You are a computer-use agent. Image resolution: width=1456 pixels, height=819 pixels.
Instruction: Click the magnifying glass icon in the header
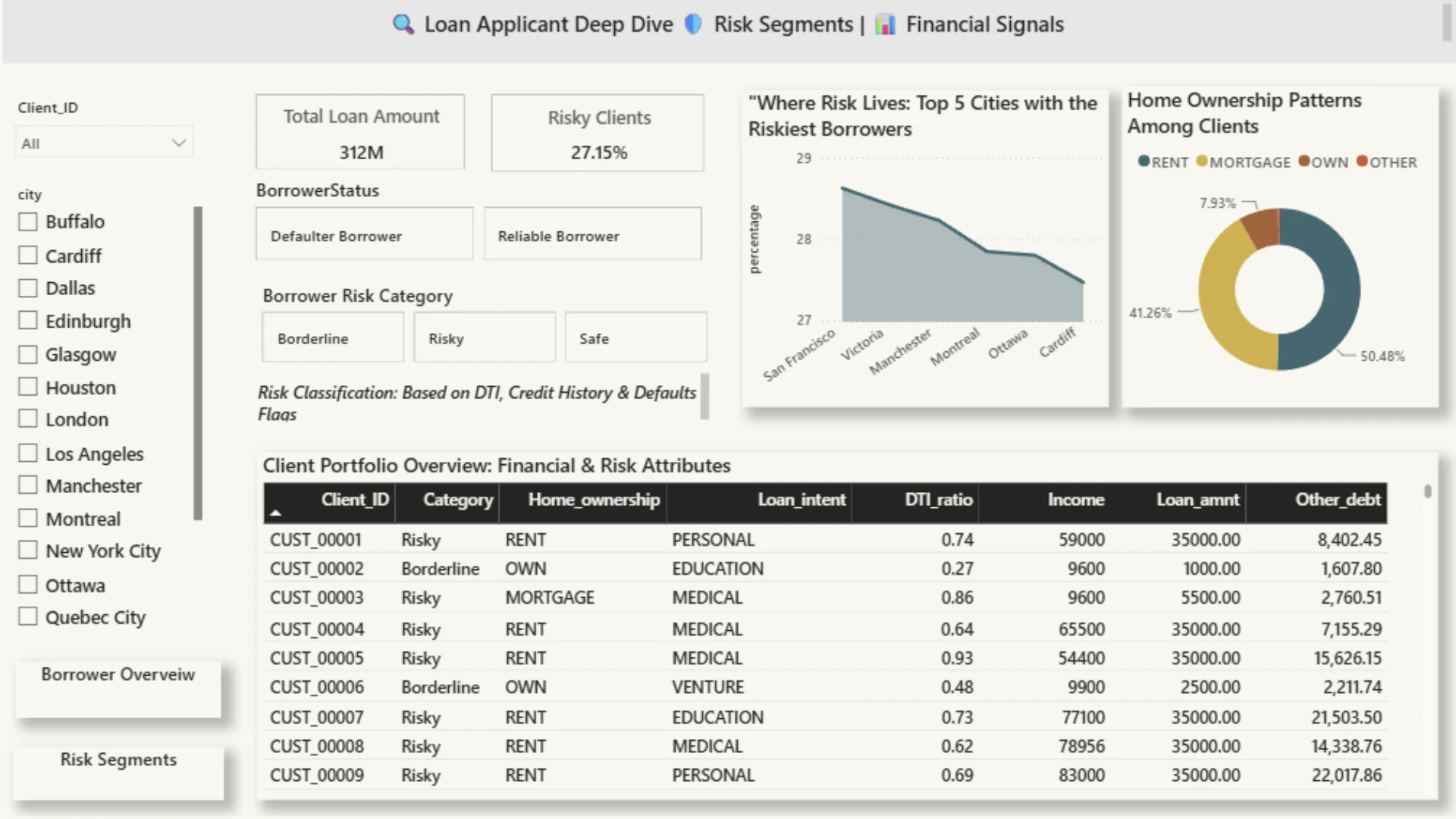403,24
